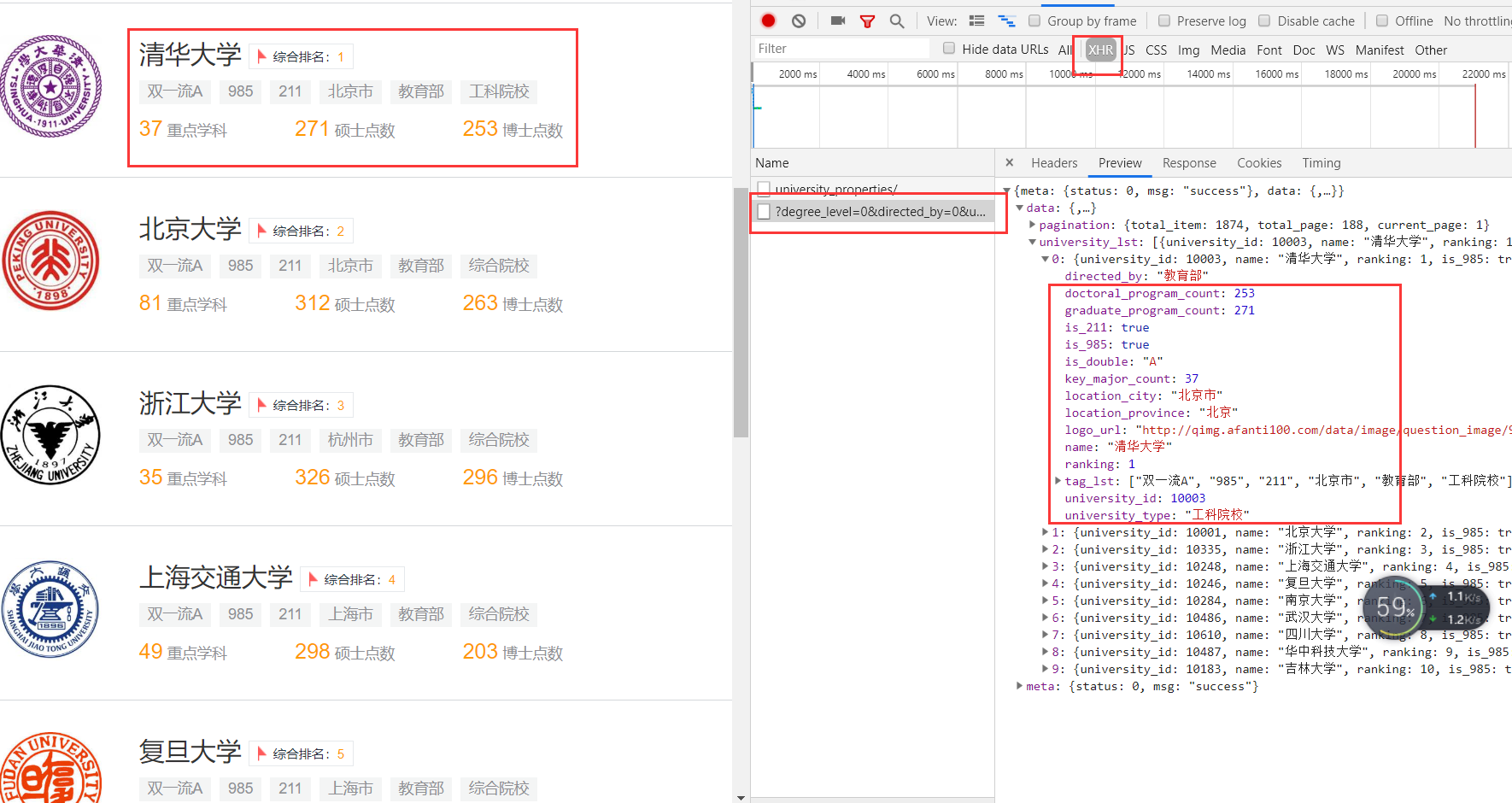Viewport: 1512px width, 803px height.
Task: Open the Cookies tab
Action: pos(1259,163)
